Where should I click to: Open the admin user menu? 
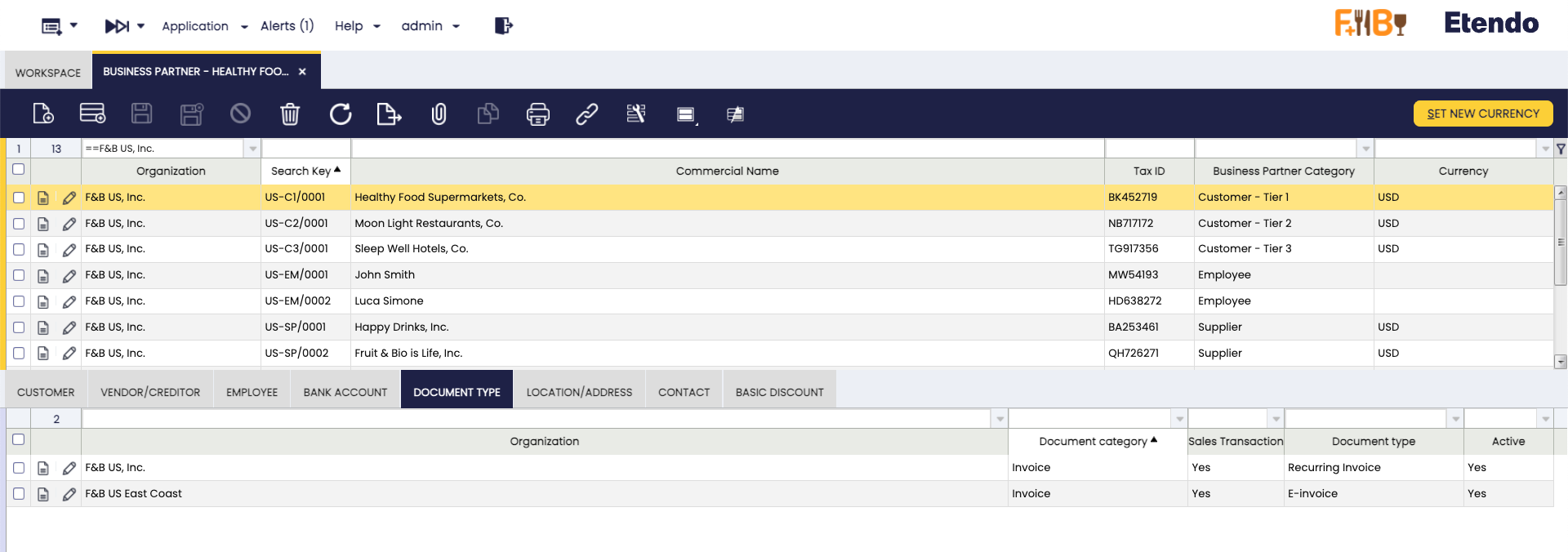click(x=430, y=26)
